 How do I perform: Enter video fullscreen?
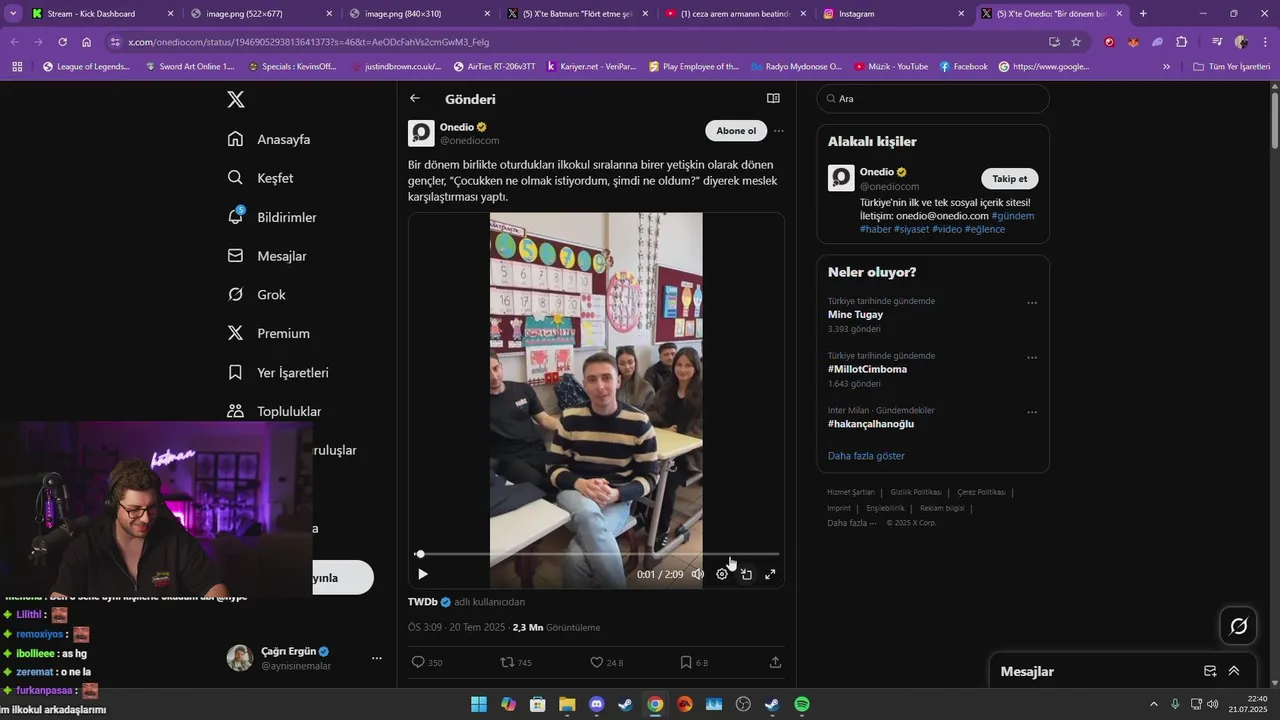[x=770, y=574]
